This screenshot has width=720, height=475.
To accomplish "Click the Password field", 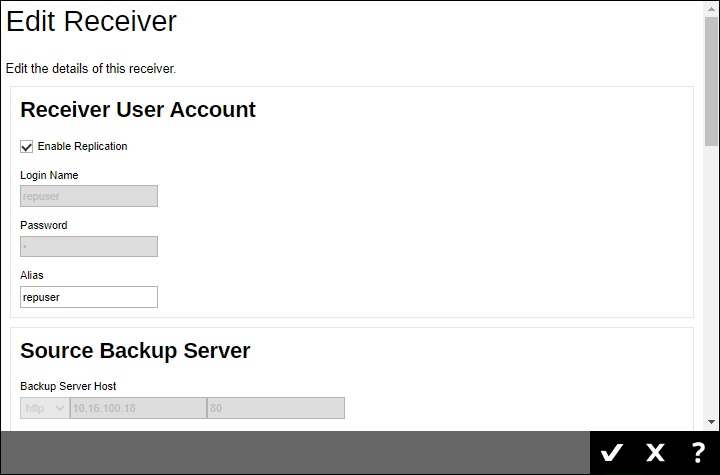I will [x=89, y=247].
